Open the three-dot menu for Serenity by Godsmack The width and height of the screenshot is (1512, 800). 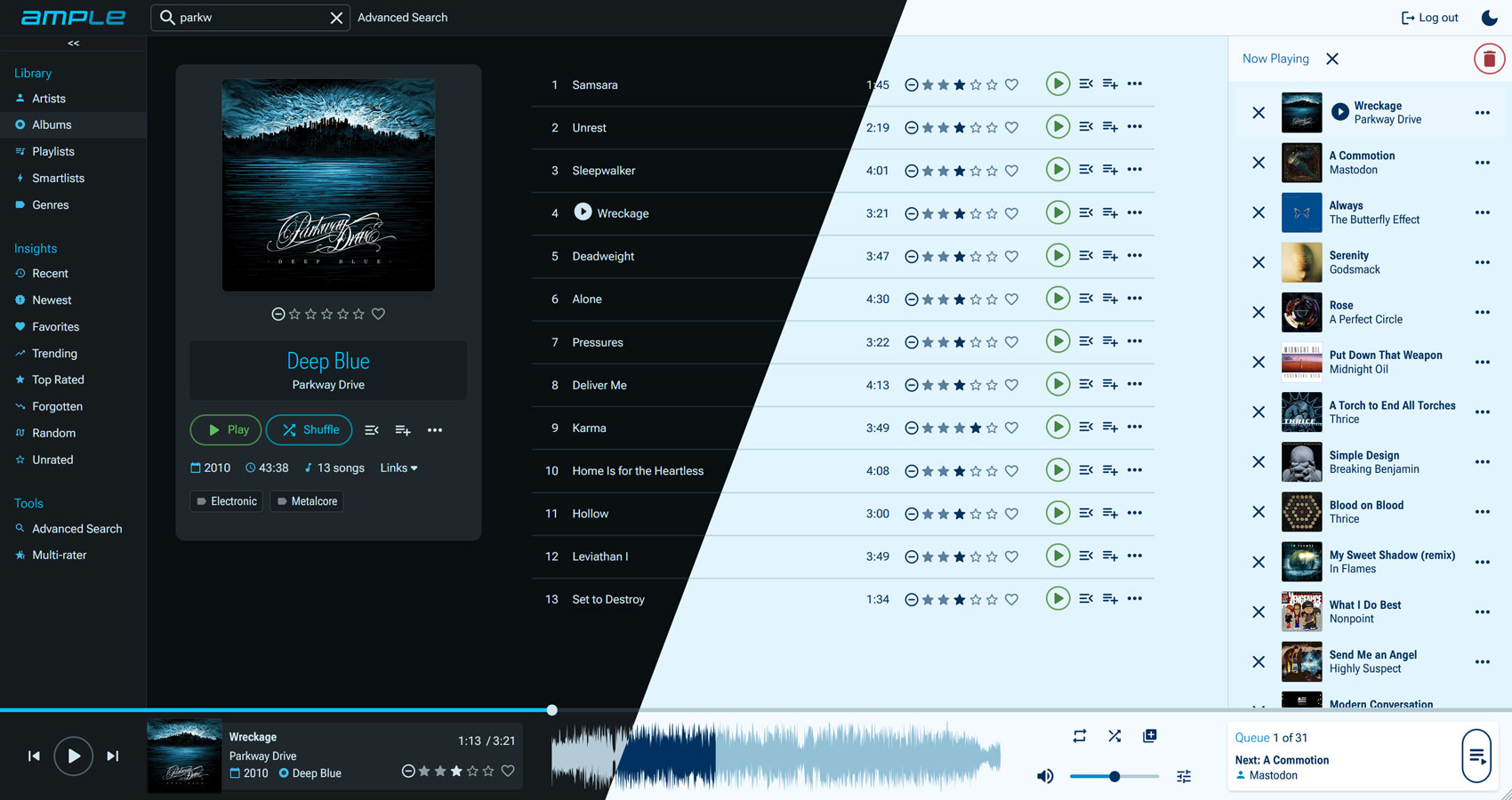pos(1483,262)
